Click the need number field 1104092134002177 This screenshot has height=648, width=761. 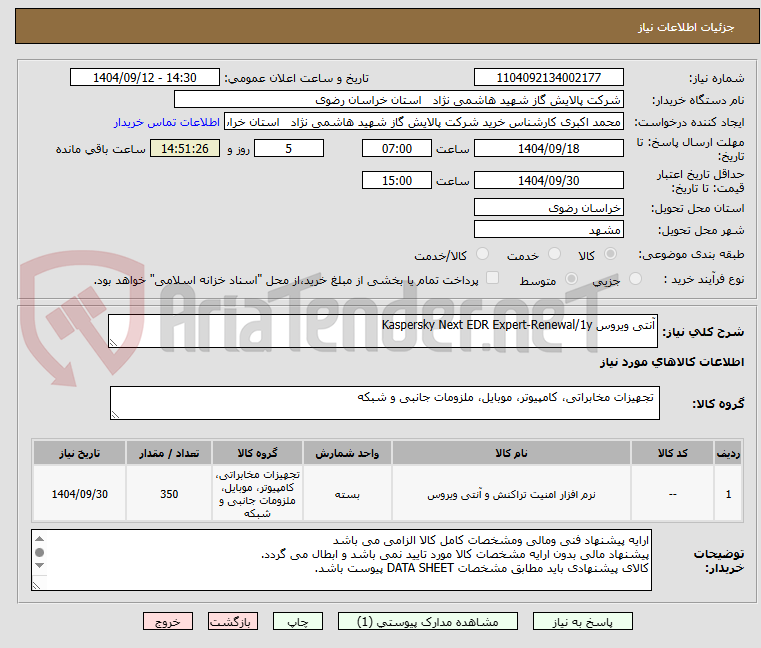[548, 78]
